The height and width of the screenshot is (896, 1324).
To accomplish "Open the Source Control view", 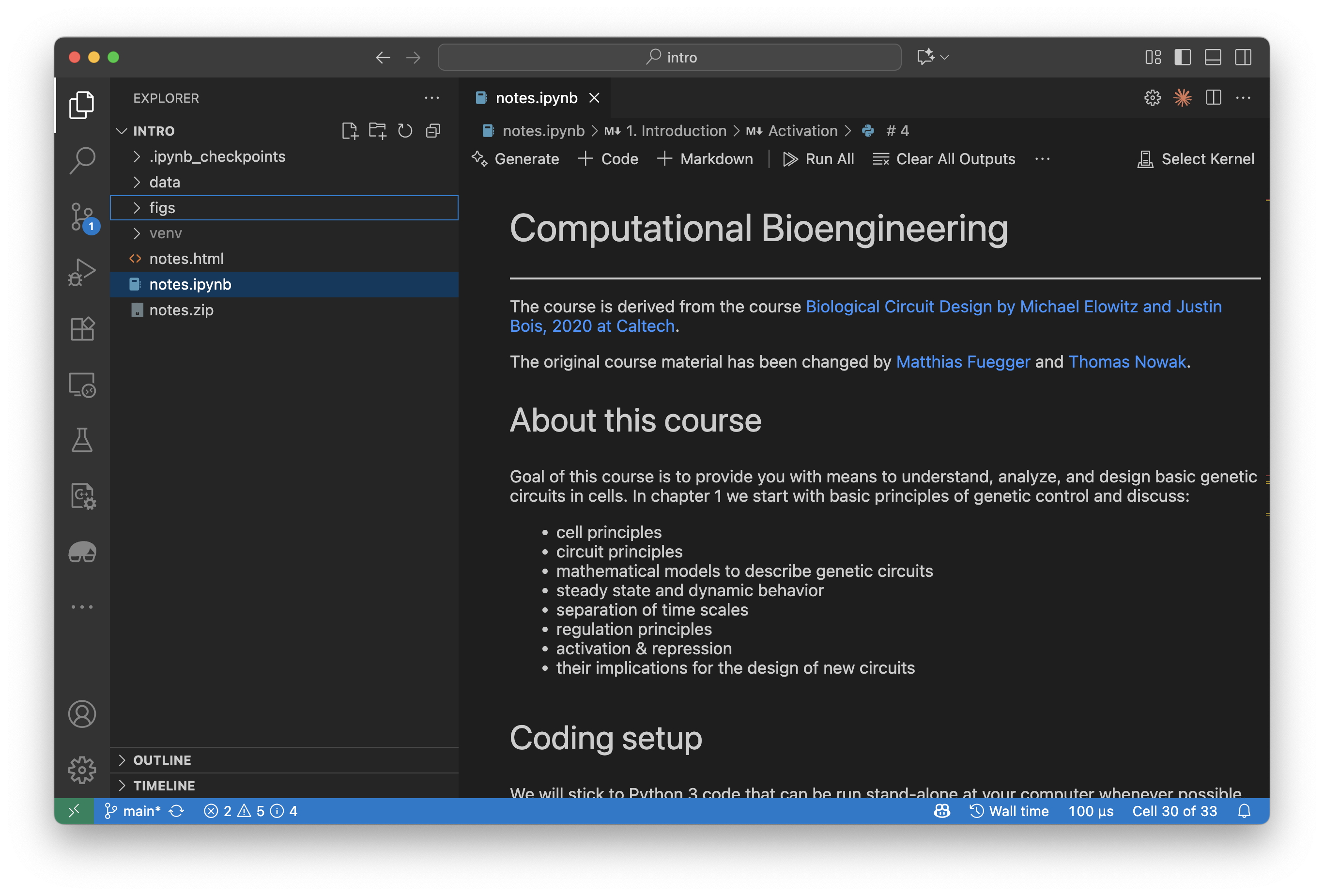I will (82, 217).
